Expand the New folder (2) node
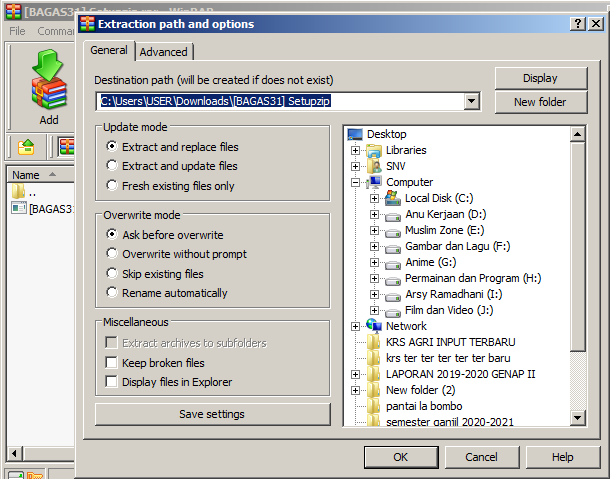610x479 pixels. tap(355, 390)
